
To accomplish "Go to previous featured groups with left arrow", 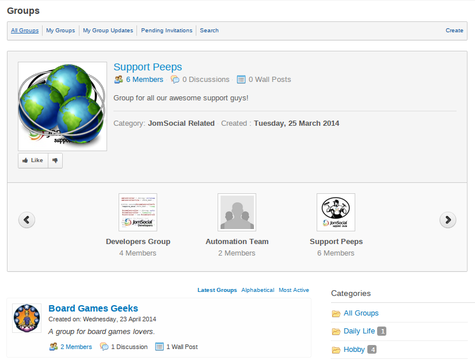I will pyautogui.click(x=27, y=220).
